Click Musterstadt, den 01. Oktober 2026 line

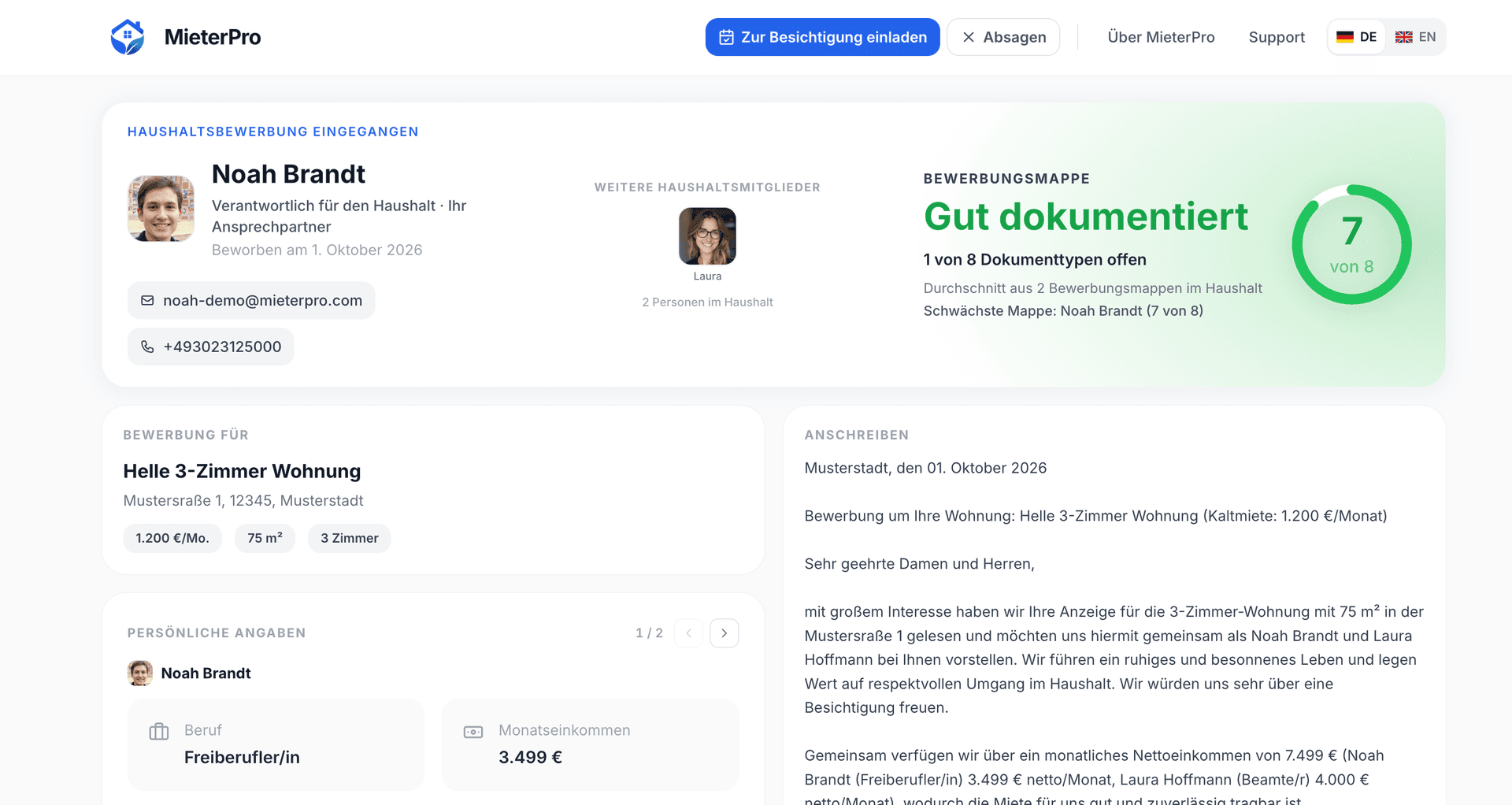pos(925,468)
